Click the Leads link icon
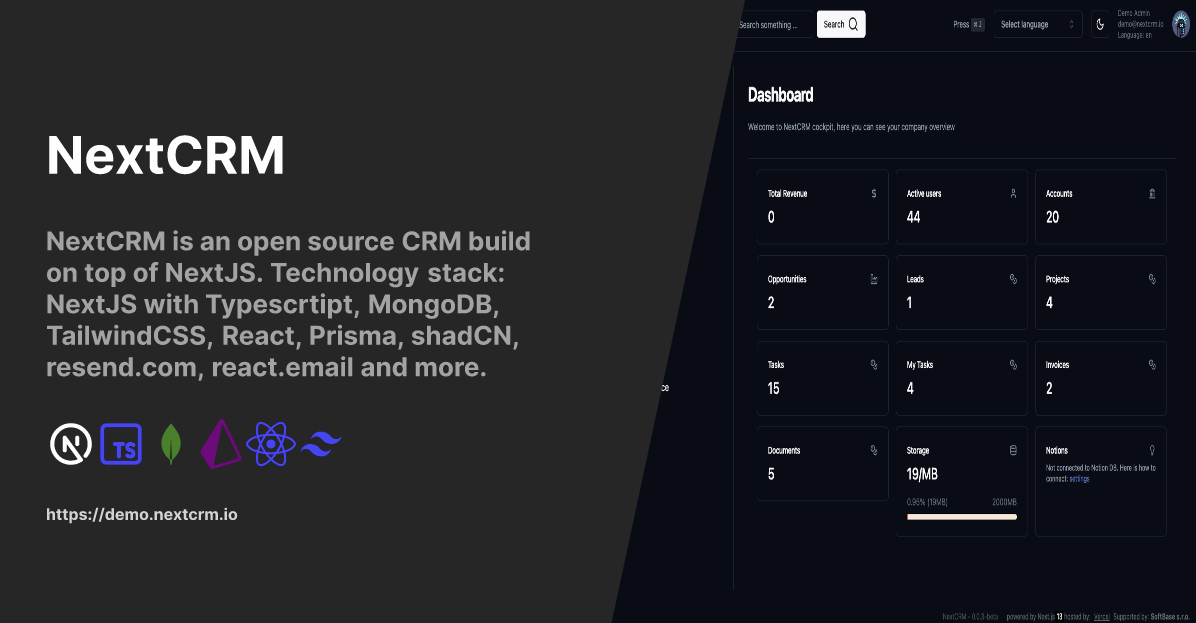Image resolution: width=1196 pixels, height=623 pixels. (x=1013, y=279)
